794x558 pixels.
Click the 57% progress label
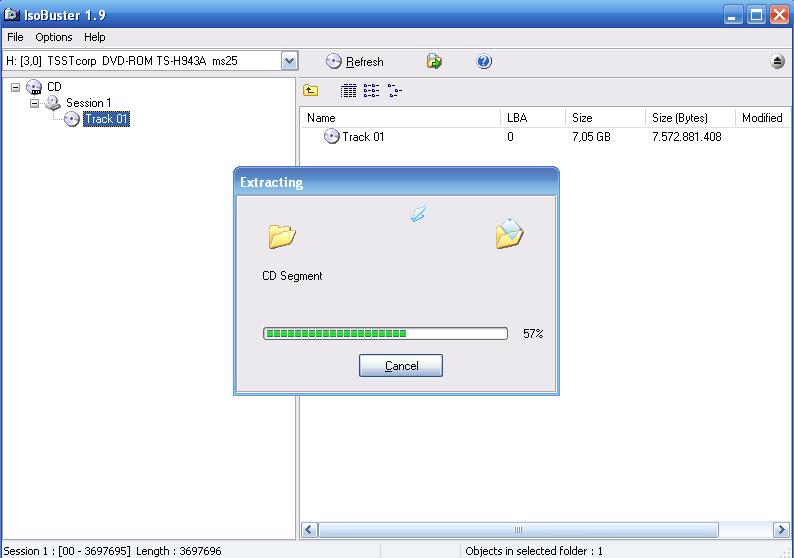(533, 334)
